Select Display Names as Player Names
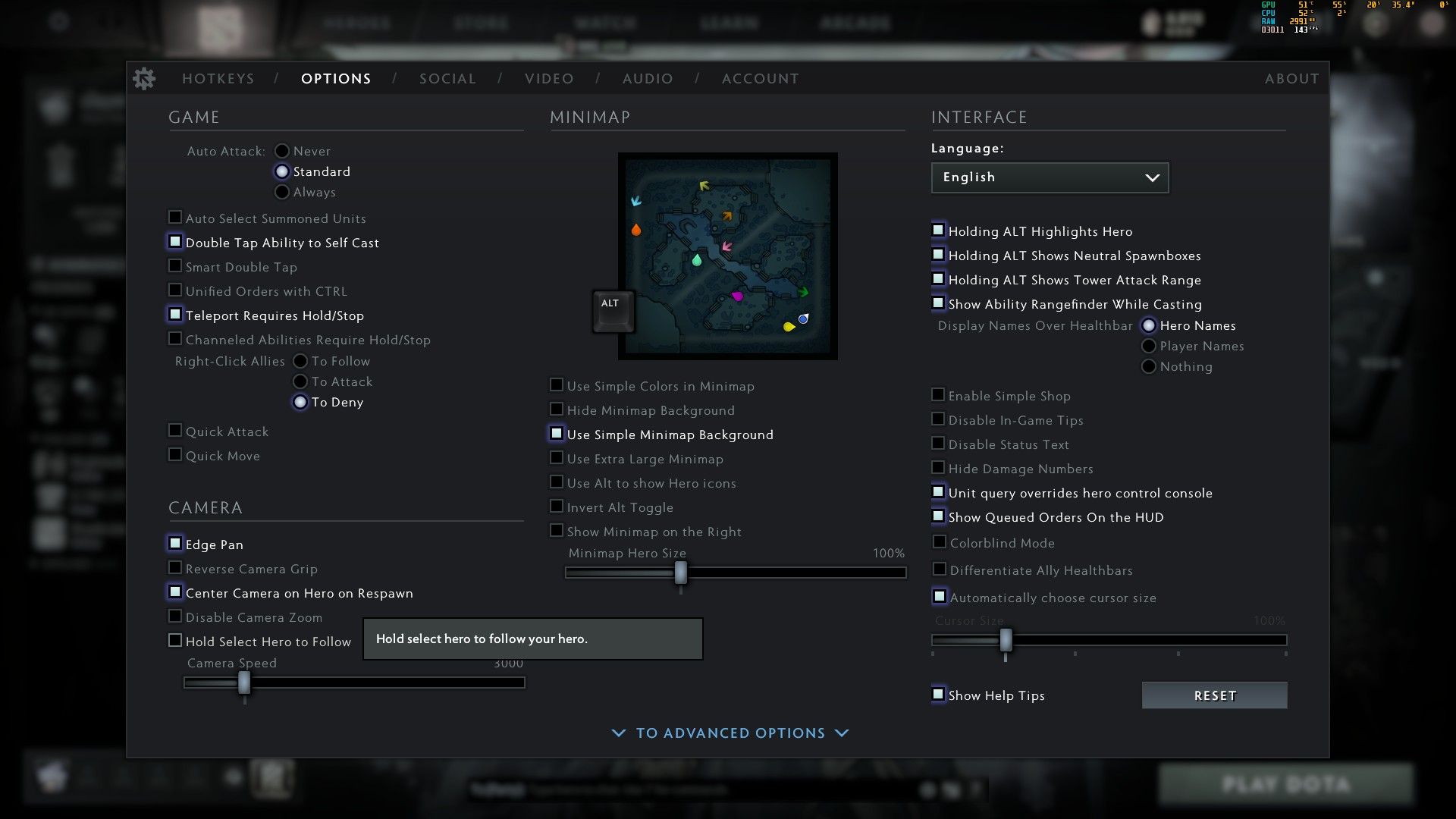The height and width of the screenshot is (819, 1456). coord(1148,345)
